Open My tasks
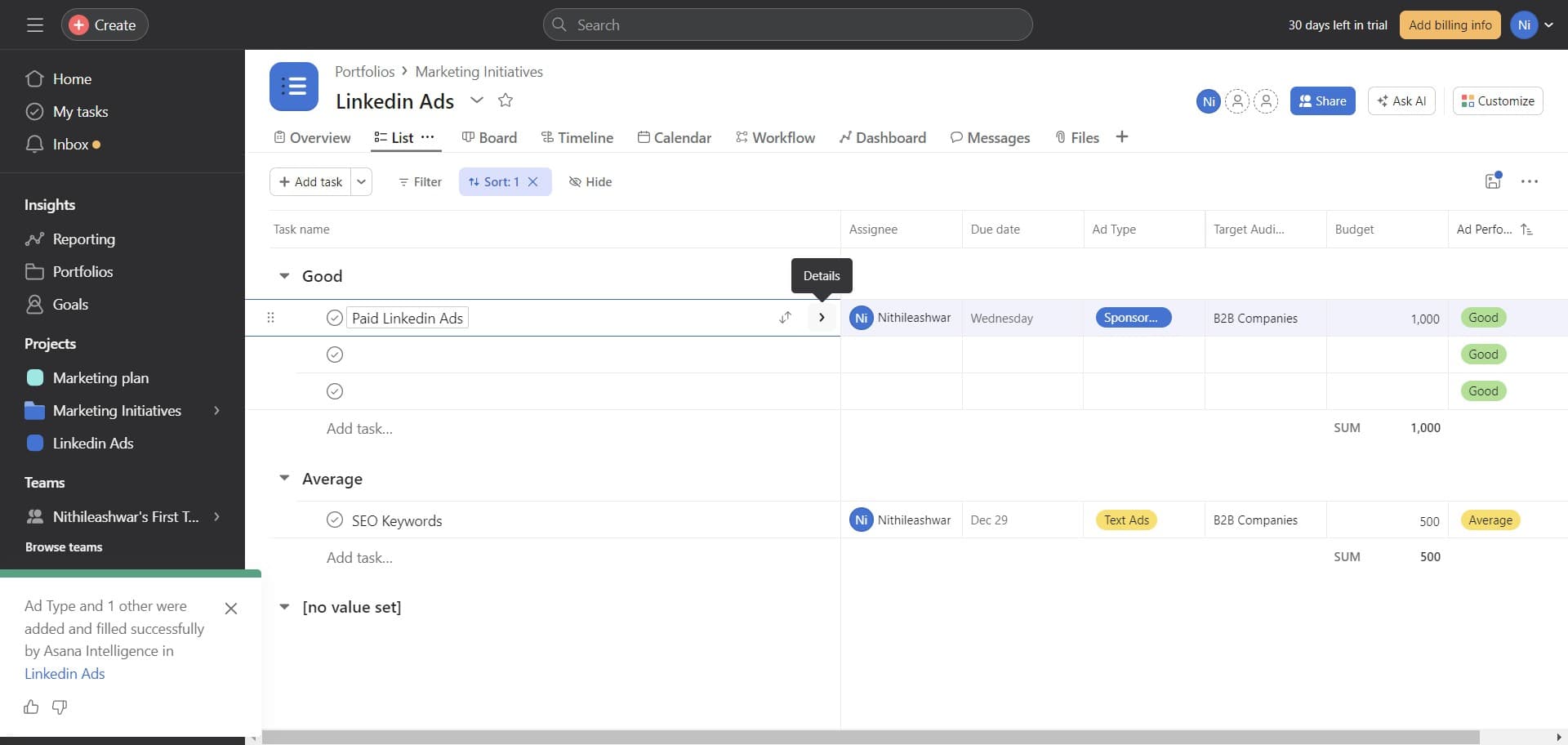The image size is (1568, 745). [x=80, y=111]
